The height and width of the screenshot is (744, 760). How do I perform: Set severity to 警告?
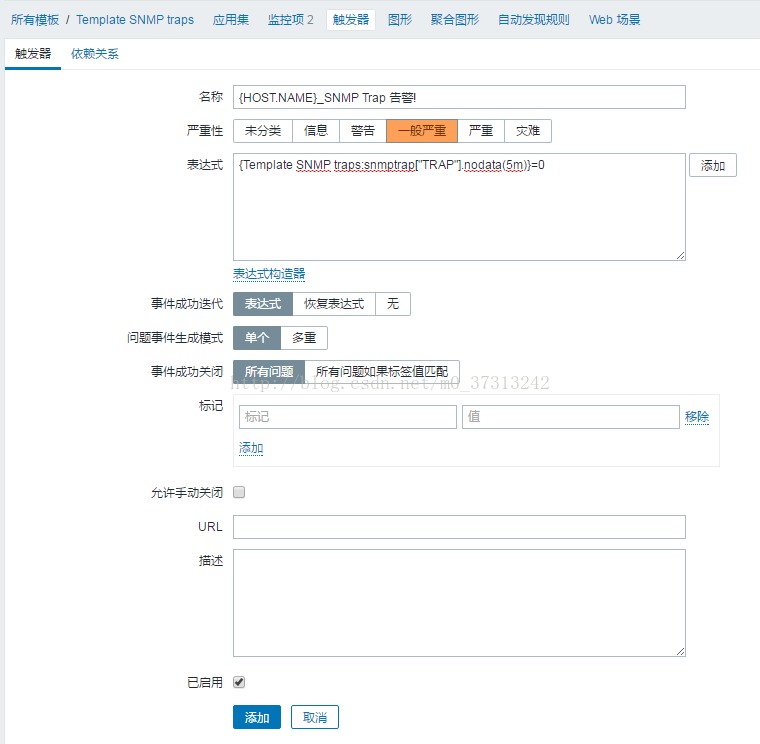(x=363, y=131)
